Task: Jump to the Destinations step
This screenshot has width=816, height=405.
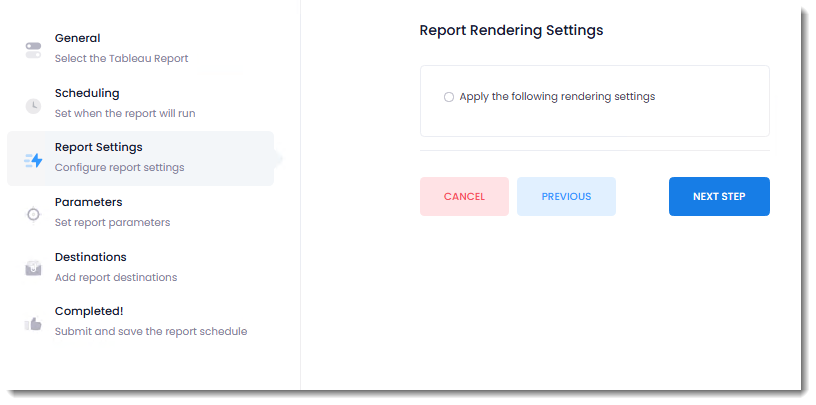Action: pos(90,257)
